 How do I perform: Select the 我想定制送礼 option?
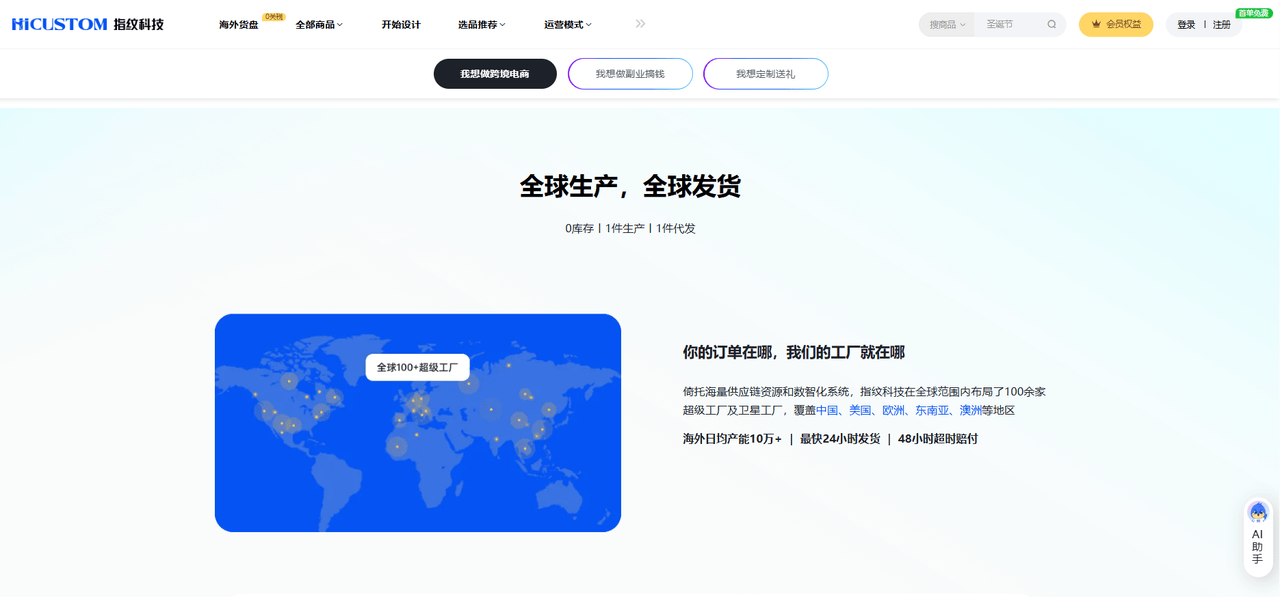(765, 74)
